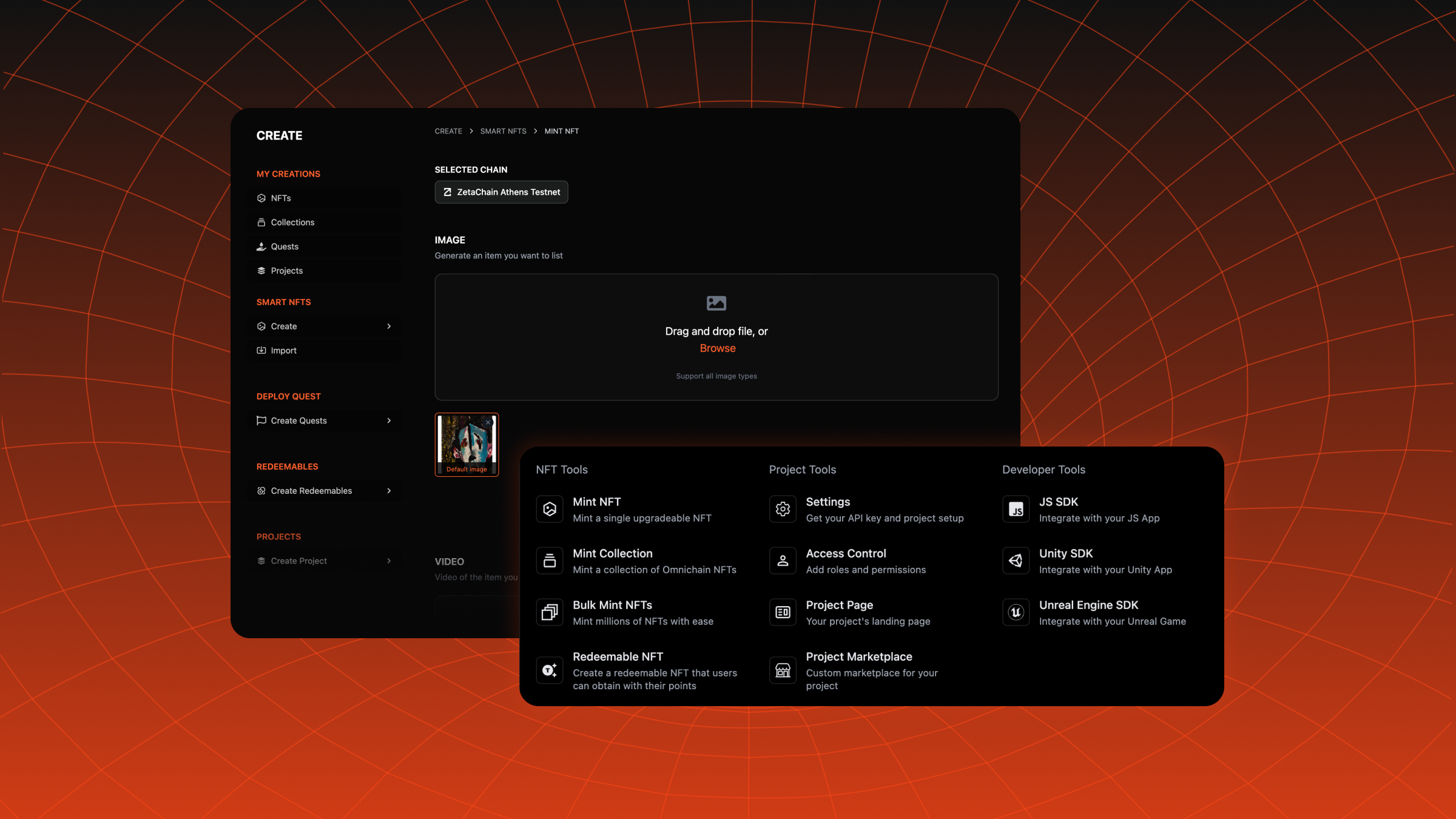
Task: Open Mint NFT tool title
Action: [x=596, y=502]
